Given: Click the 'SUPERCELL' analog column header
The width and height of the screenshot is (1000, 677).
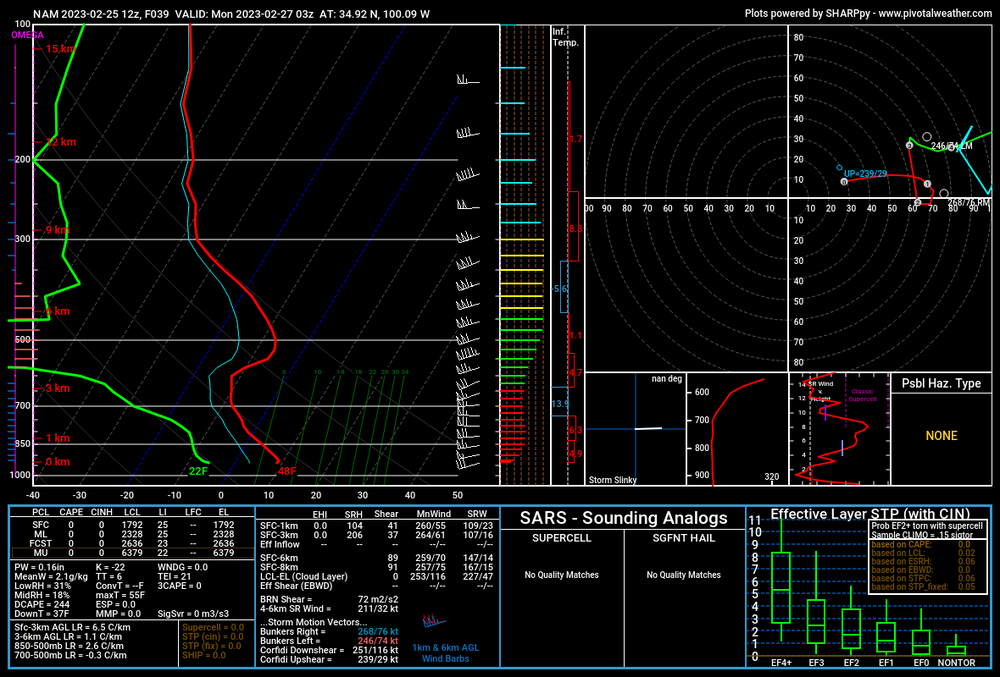Looking at the screenshot, I should (x=562, y=538).
